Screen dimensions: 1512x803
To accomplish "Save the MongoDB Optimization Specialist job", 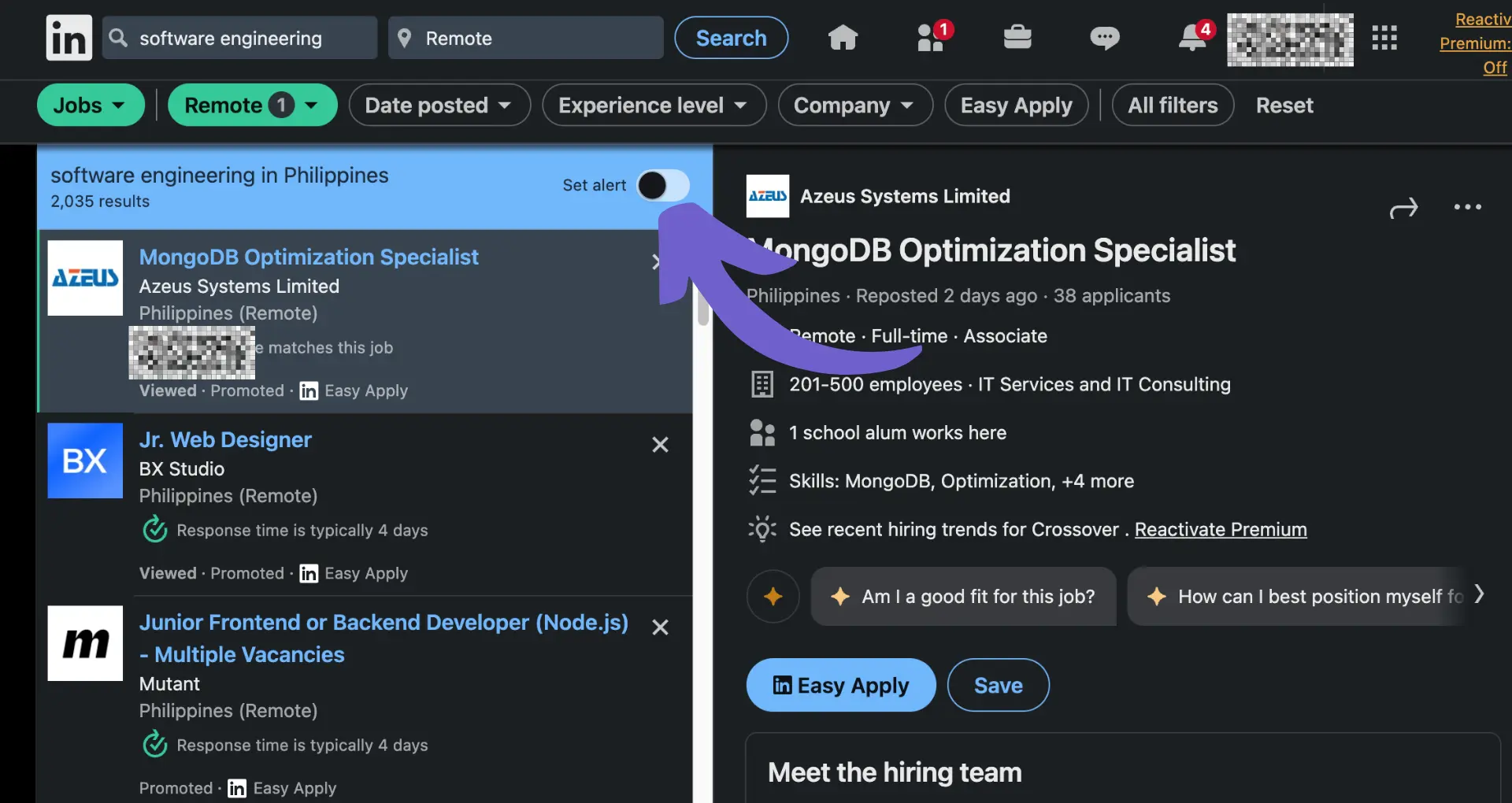I will click(x=998, y=686).
